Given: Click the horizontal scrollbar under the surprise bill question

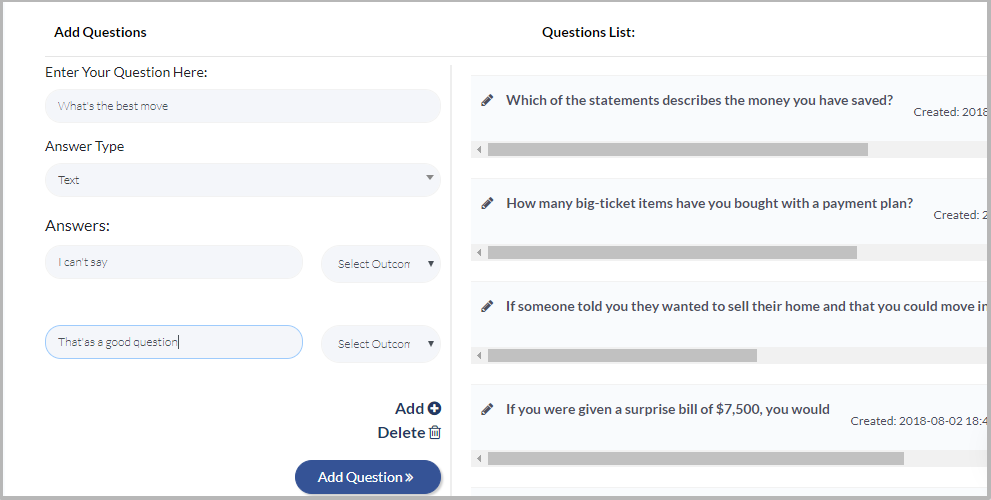Looking at the screenshot, I should click(x=695, y=458).
